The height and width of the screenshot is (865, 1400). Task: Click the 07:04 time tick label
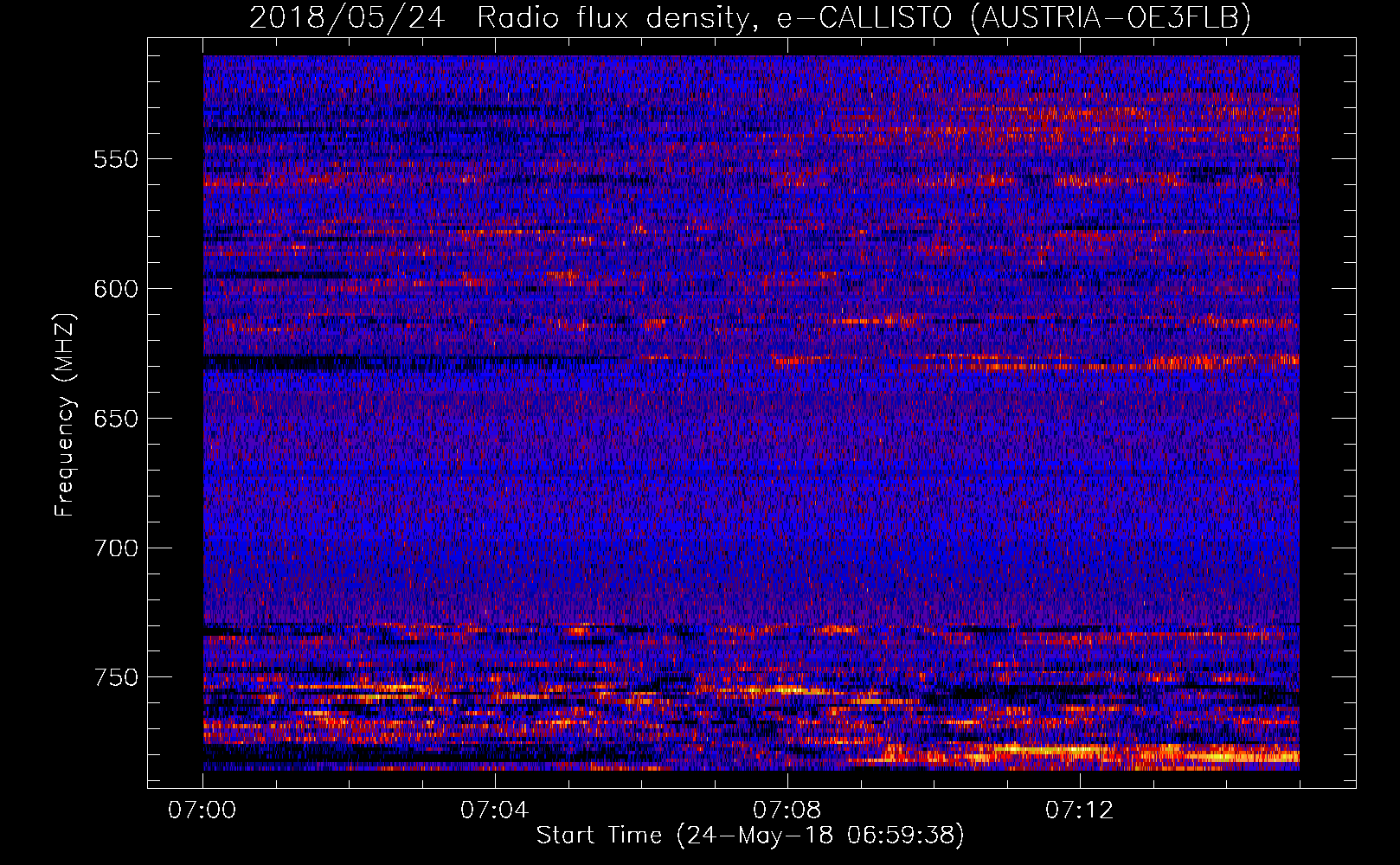(495, 811)
